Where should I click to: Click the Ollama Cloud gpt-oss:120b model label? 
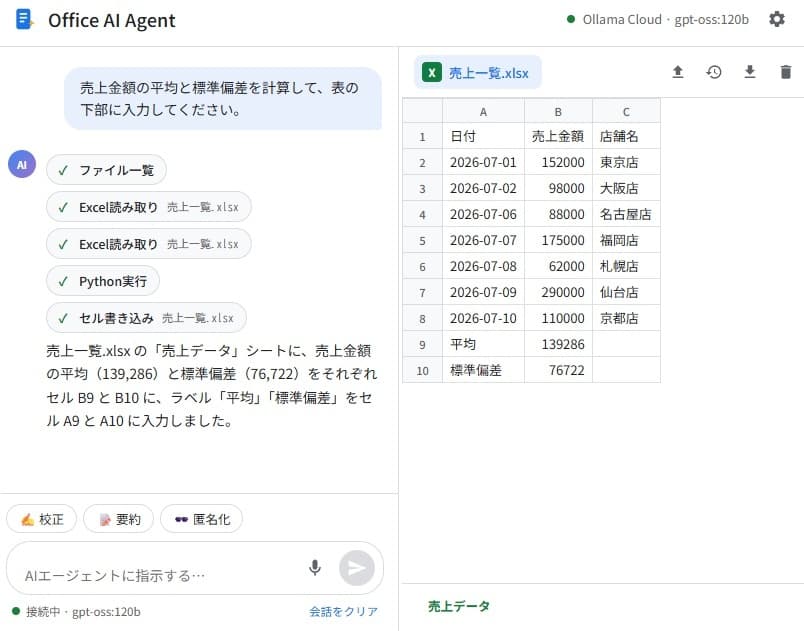(x=666, y=19)
